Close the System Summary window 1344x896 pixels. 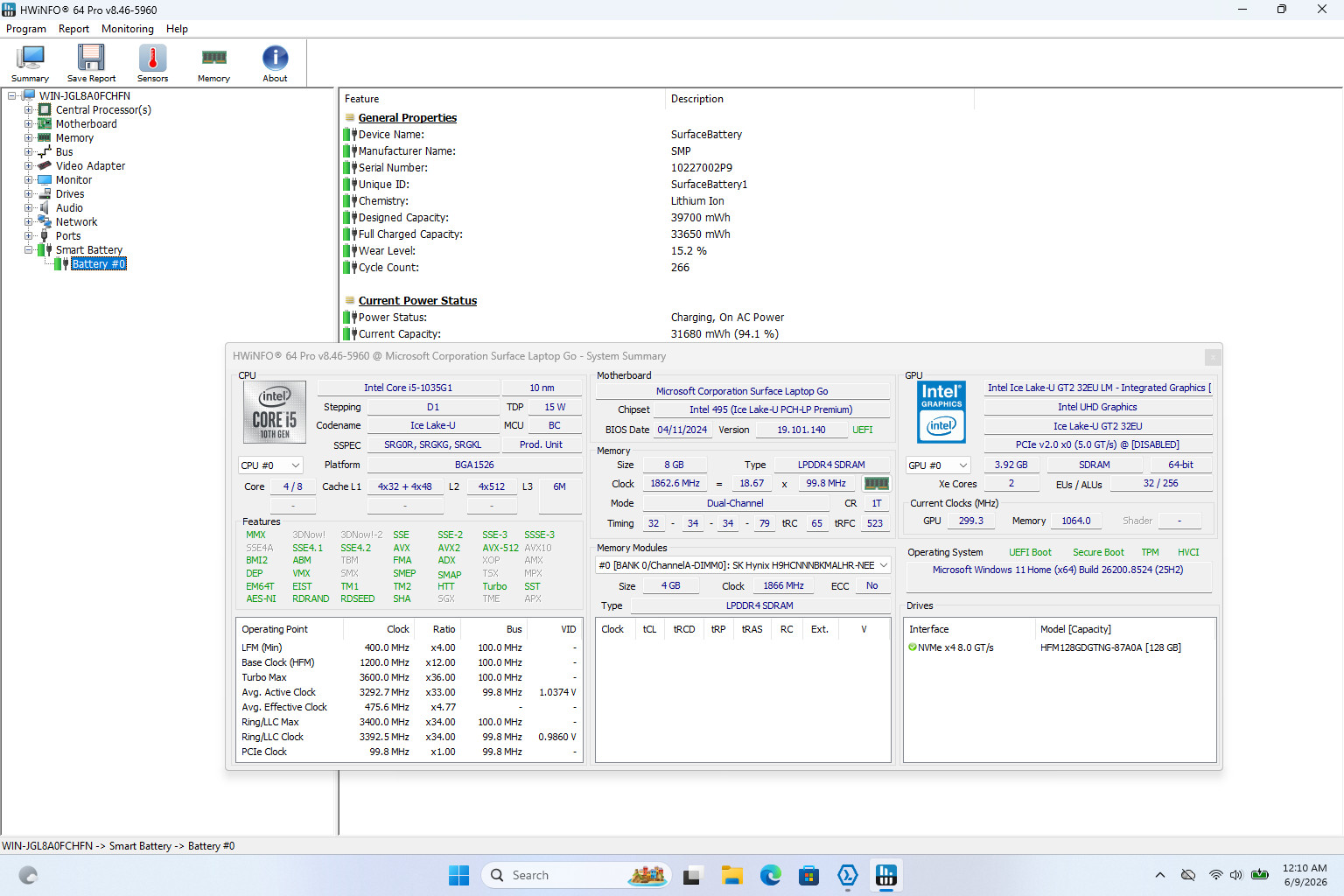point(1212,357)
